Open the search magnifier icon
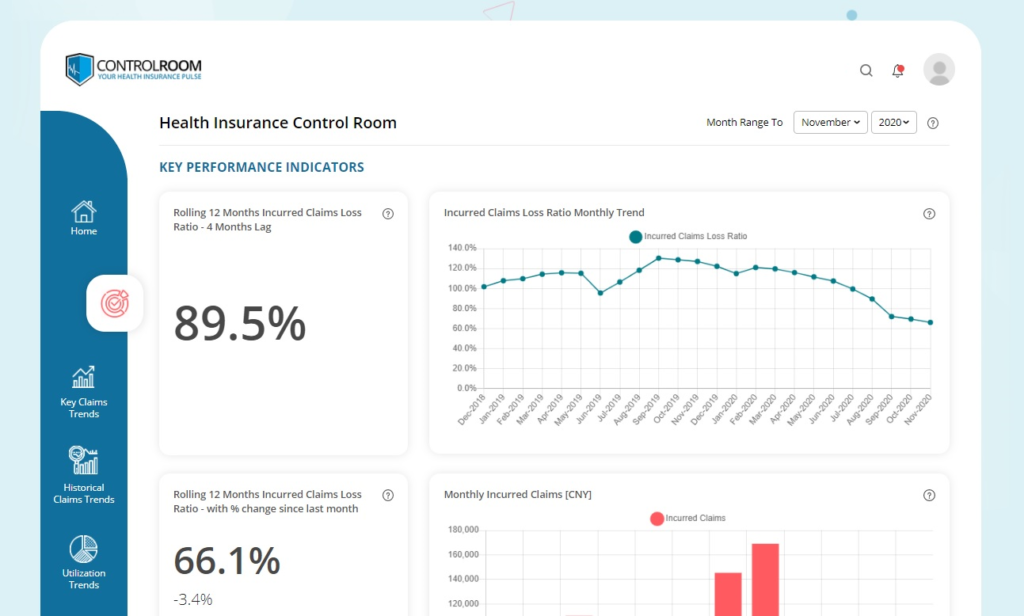Screen dimensions: 1024x616 pyautogui.click(x=866, y=71)
